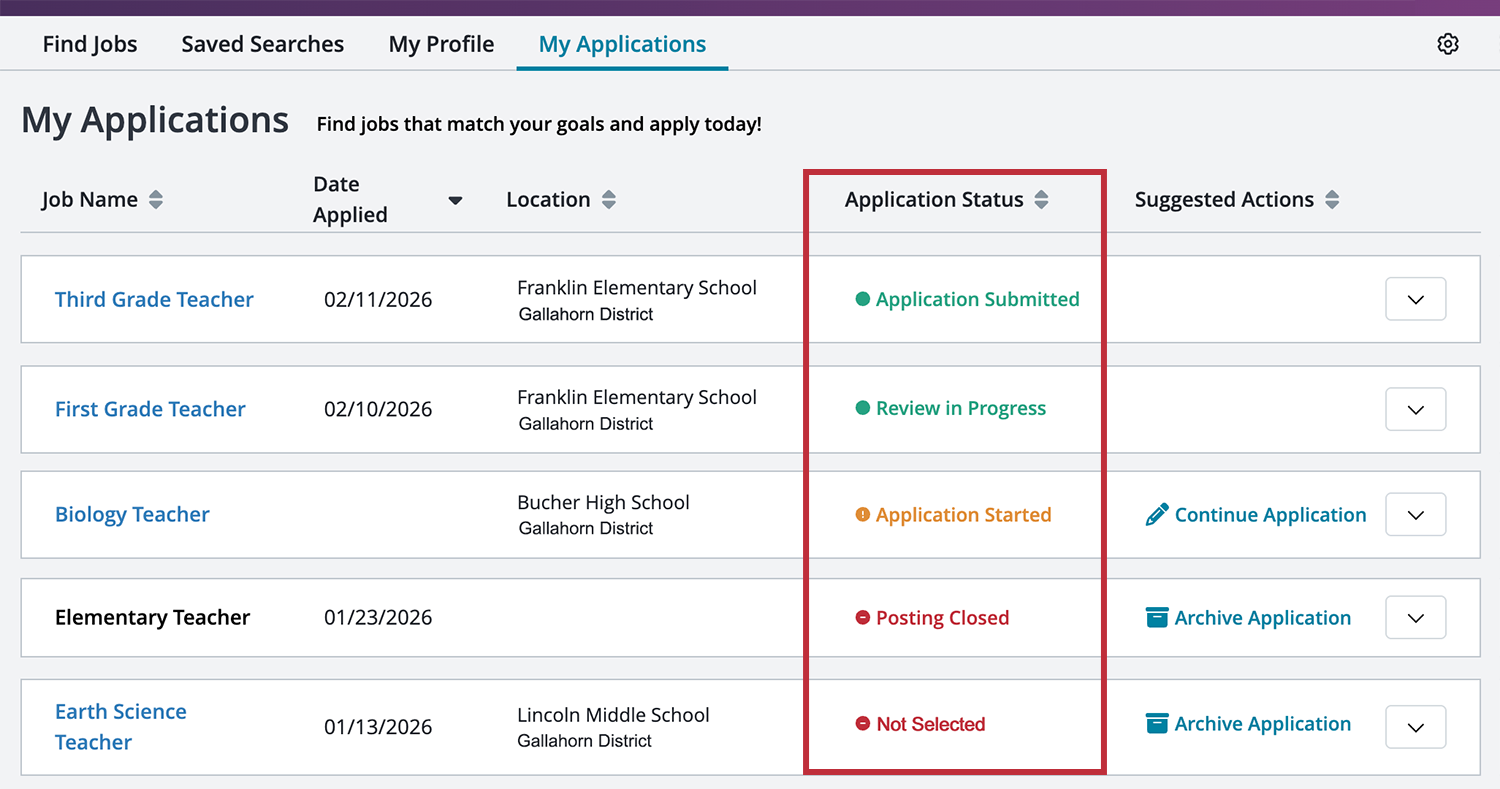Open the Saved Searches tab
The height and width of the screenshot is (789, 1500).
[262, 43]
